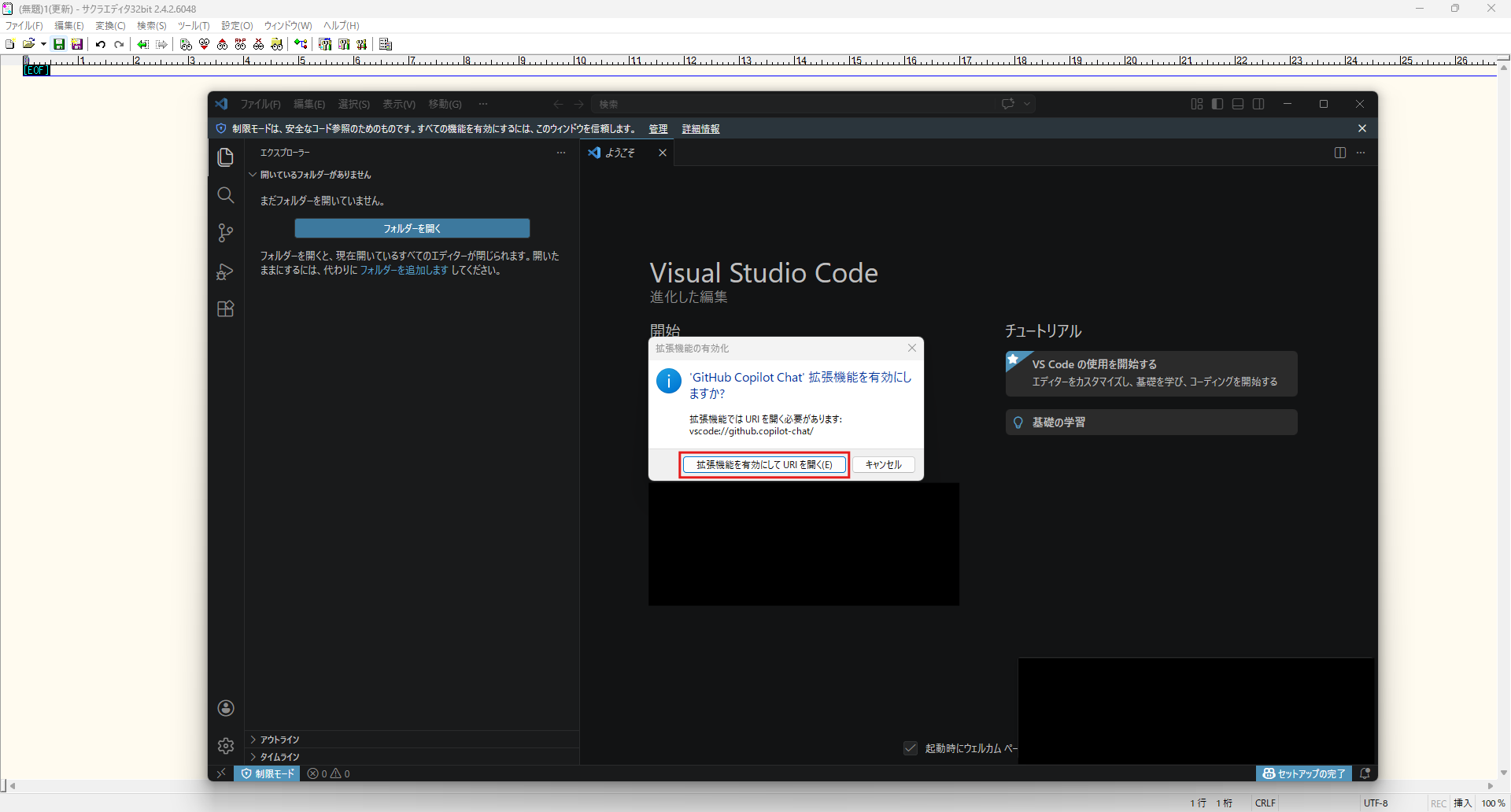
Task: Expand the タイムライン section
Action: (x=279, y=757)
